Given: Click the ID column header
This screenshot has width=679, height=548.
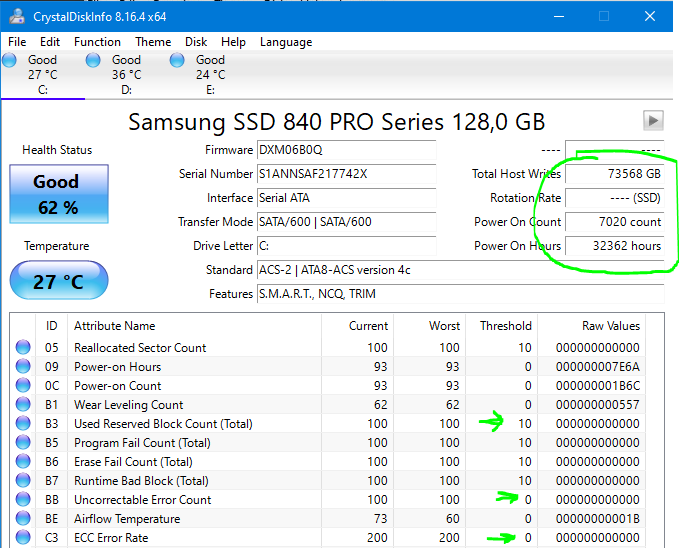Looking at the screenshot, I should [52, 326].
